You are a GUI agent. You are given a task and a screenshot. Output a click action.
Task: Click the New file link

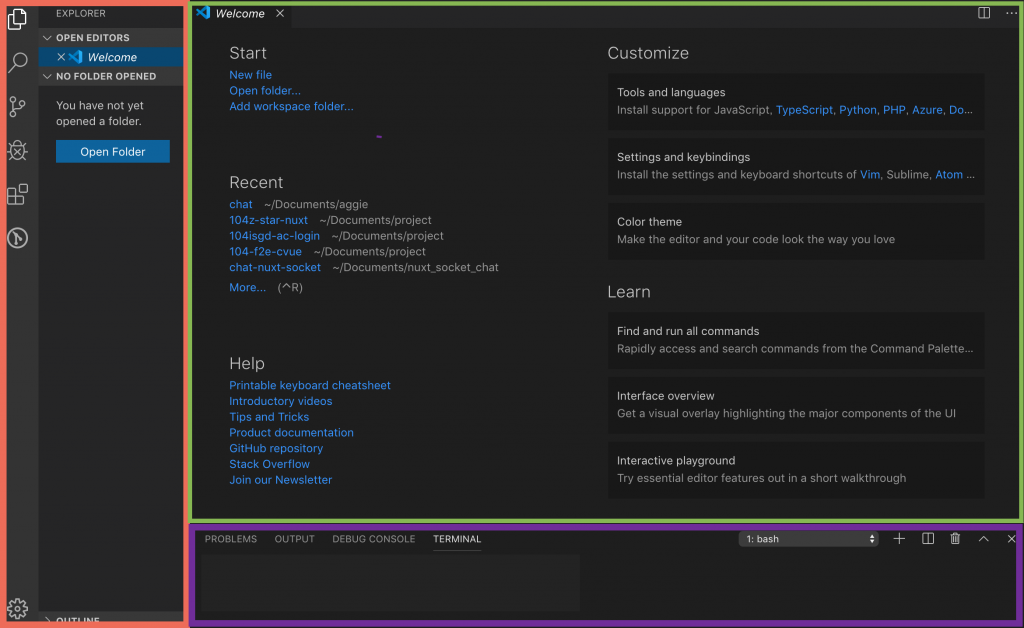pyautogui.click(x=250, y=74)
